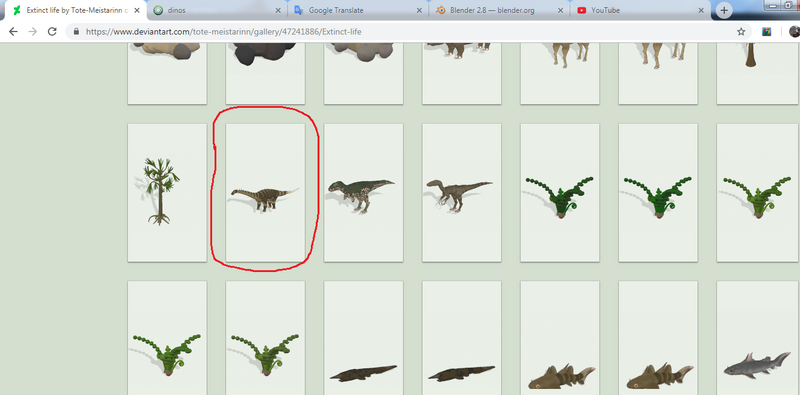
Task: Switch to the Blender 2.8 — blender.org tab
Action: point(500,10)
